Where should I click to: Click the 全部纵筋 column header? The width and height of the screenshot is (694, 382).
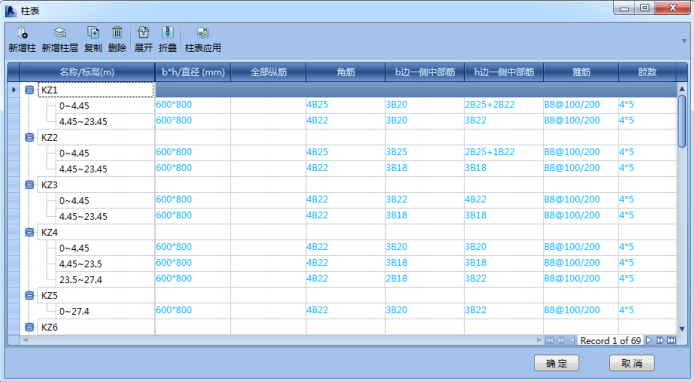268,72
